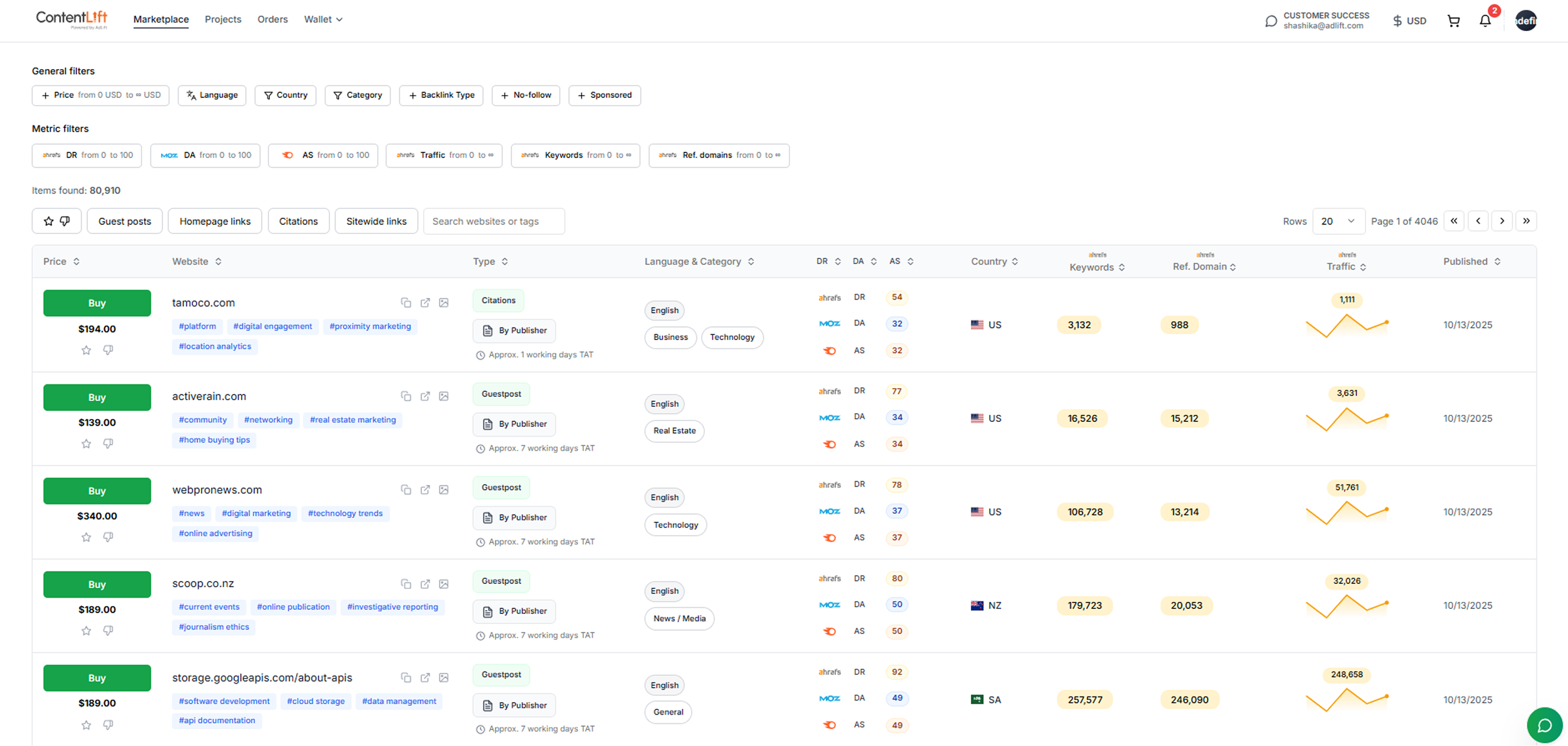View image icon for storage.googleapis.com row
Image resolution: width=1568 pixels, height=746 pixels.
tap(444, 678)
